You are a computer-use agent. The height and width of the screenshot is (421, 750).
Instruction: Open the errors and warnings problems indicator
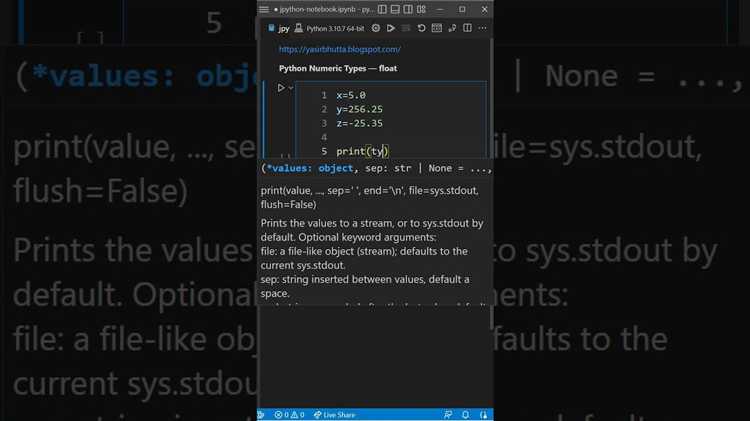pyautogui.click(x=289, y=414)
